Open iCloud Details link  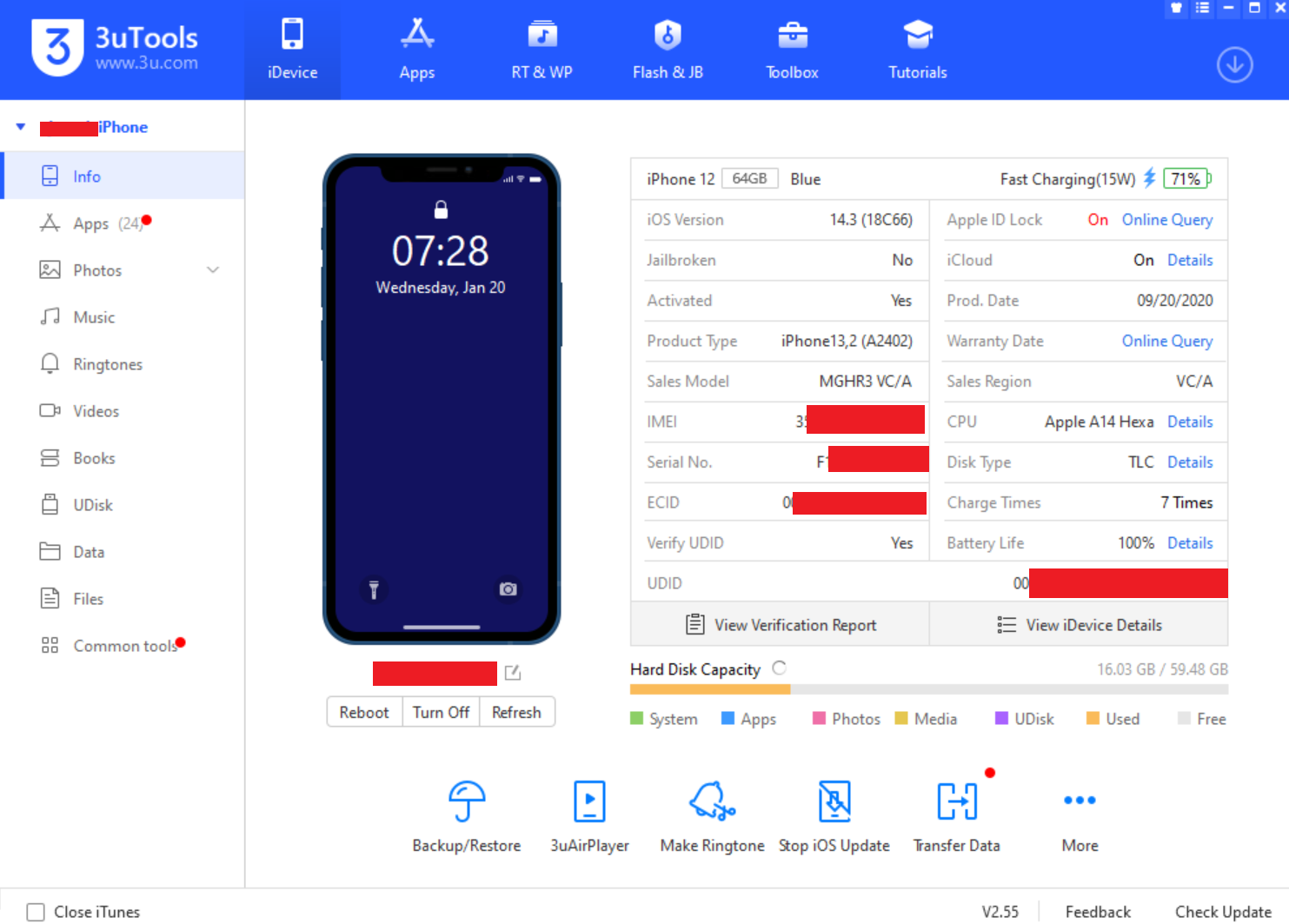1189,260
